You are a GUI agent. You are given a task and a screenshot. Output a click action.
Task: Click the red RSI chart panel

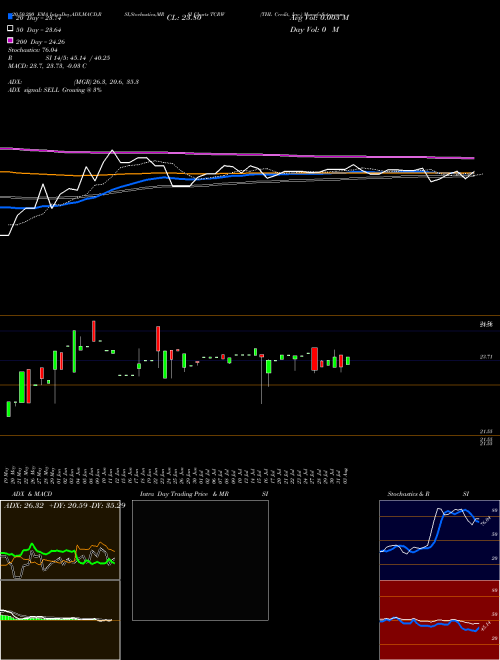pos(439,620)
